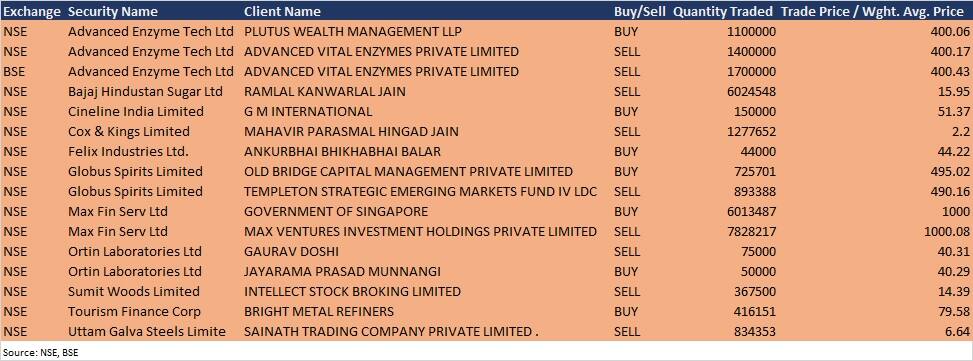Image resolution: width=973 pixels, height=361 pixels.
Task: Click the Client Name column header
Action: coord(282,11)
